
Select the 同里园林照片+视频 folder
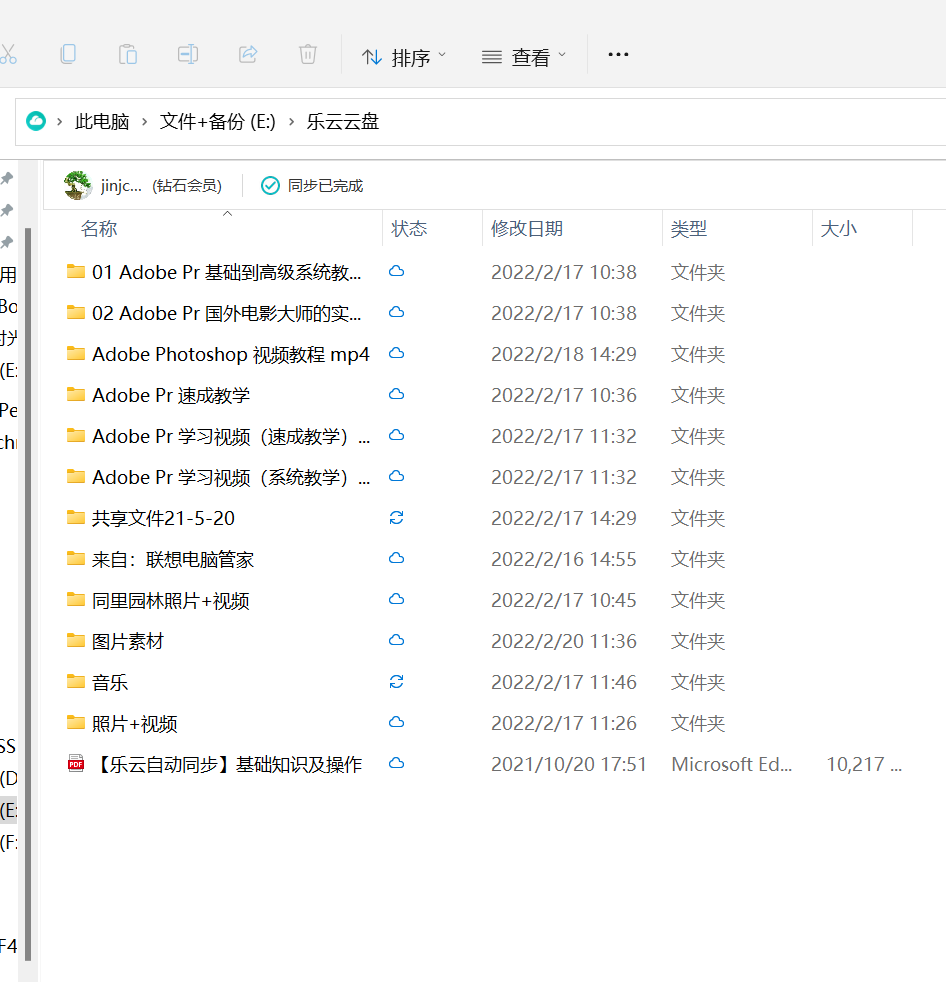pos(170,600)
